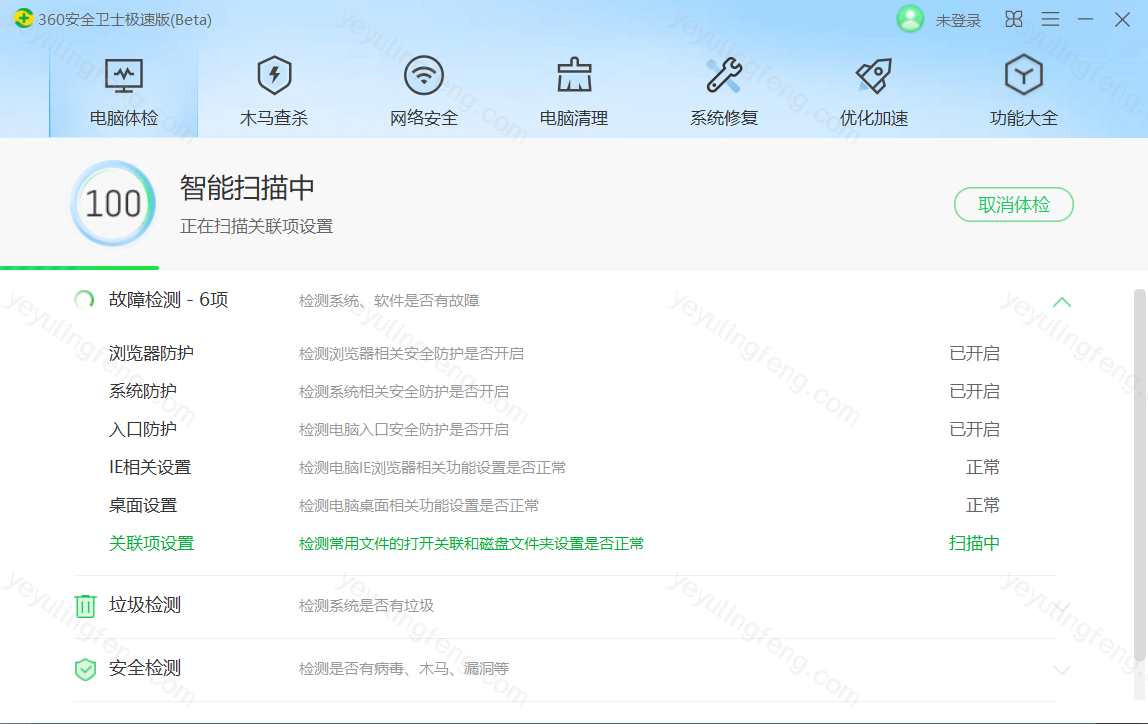Image resolution: width=1148 pixels, height=724 pixels.
Task: Open the 网络安全 wifi icon
Action: [x=424, y=75]
